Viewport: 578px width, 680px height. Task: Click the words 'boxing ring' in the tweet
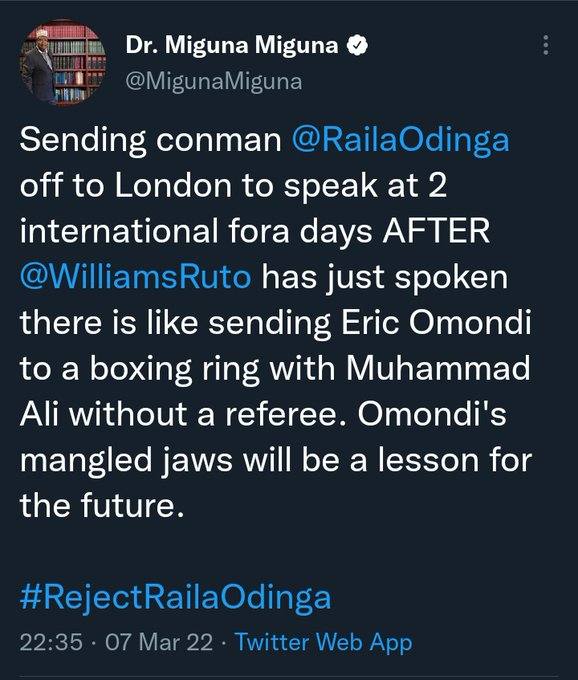pos(174,369)
